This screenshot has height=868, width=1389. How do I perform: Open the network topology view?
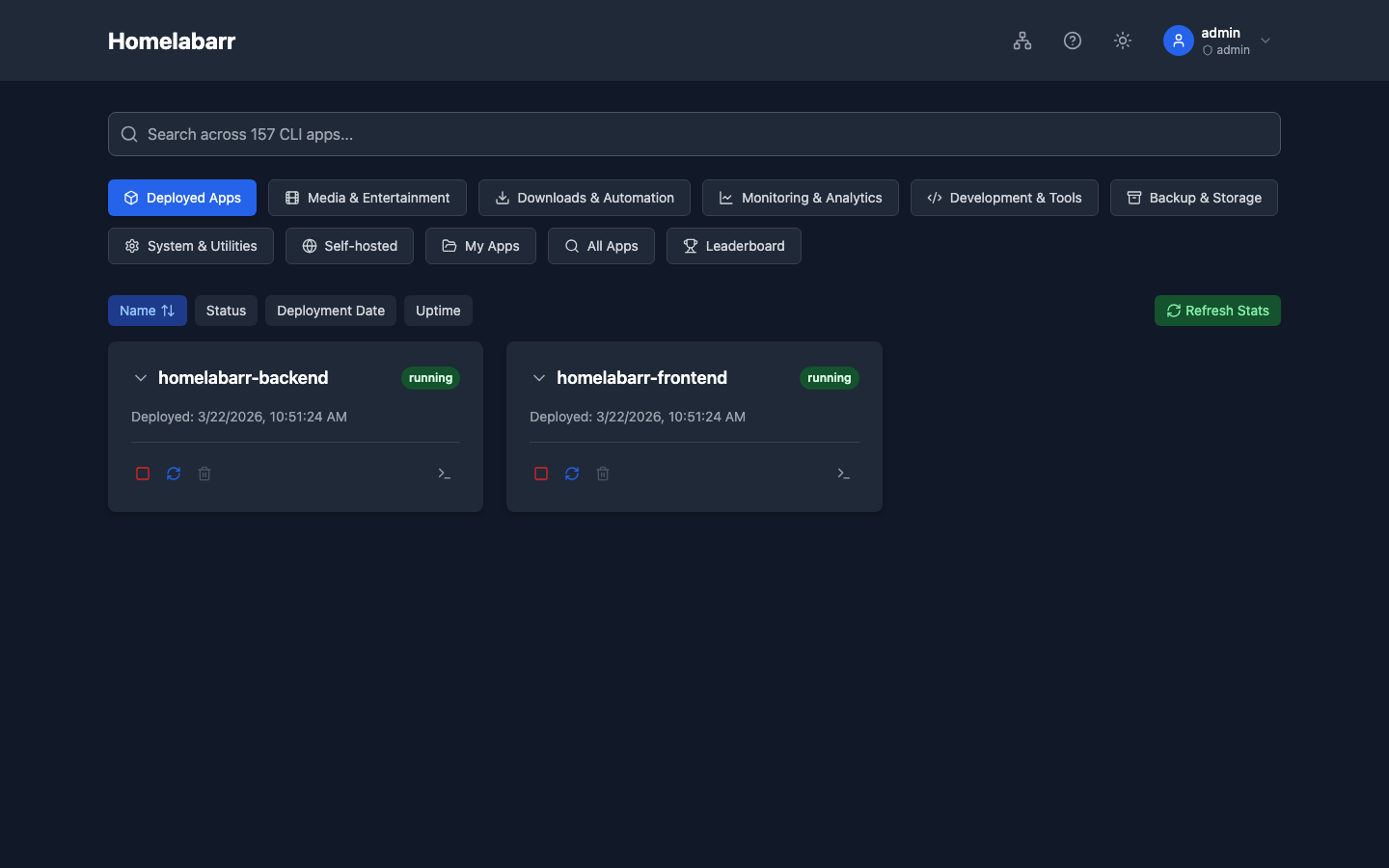pos(1021,41)
